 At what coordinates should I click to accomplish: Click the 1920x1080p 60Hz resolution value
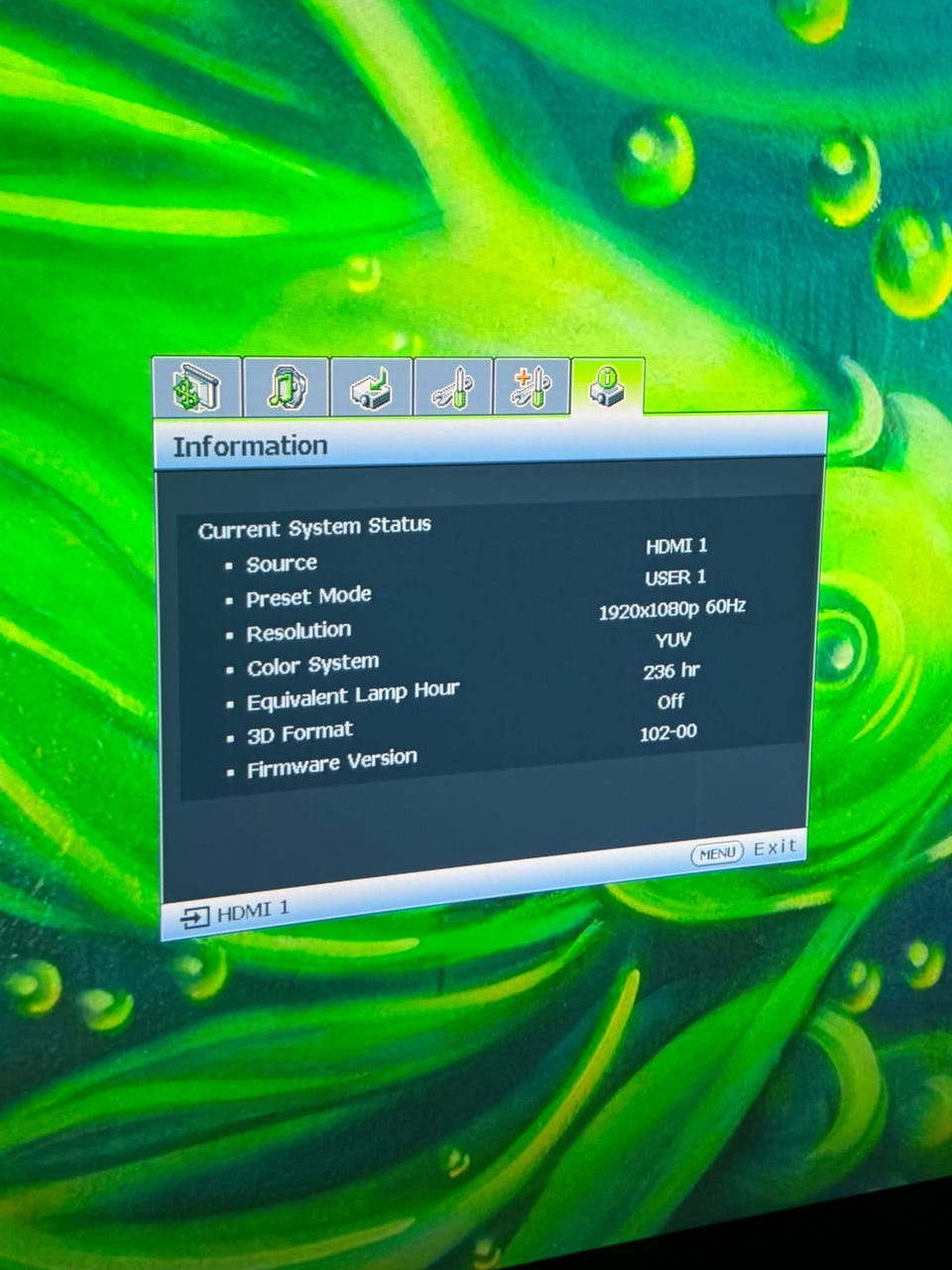(671, 608)
